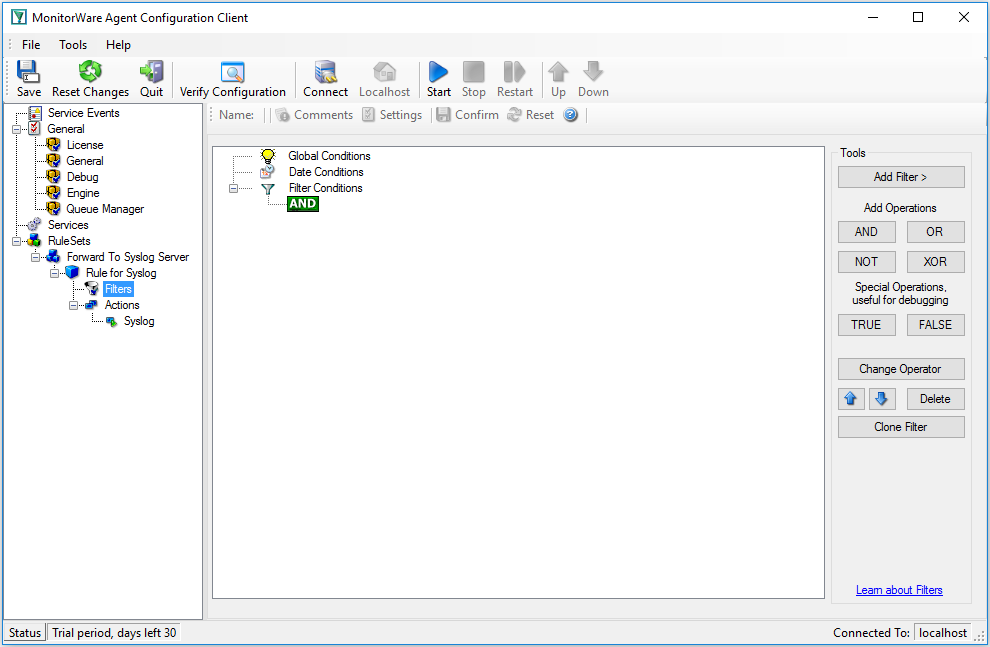Open the Debug tree item

point(83,177)
